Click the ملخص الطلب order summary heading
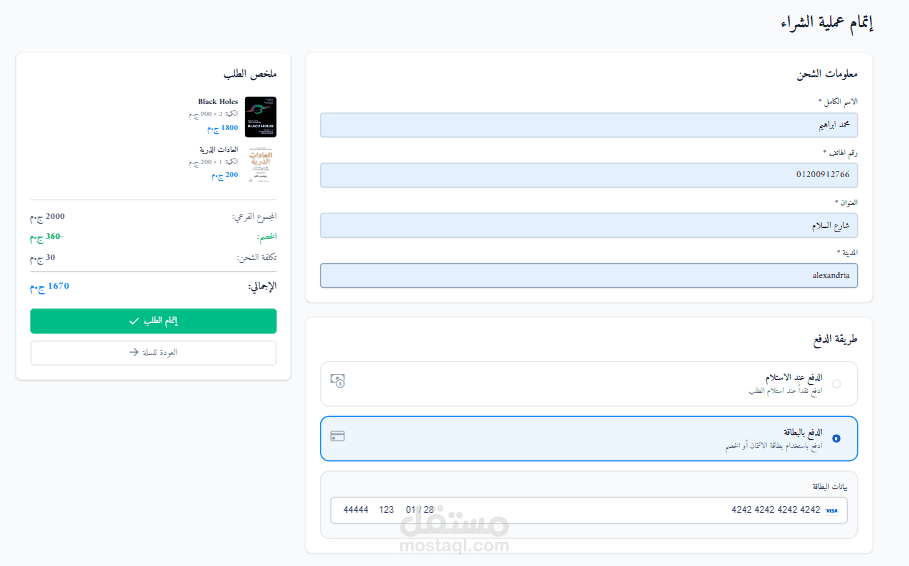Image resolution: width=909 pixels, height=566 pixels. (250, 74)
